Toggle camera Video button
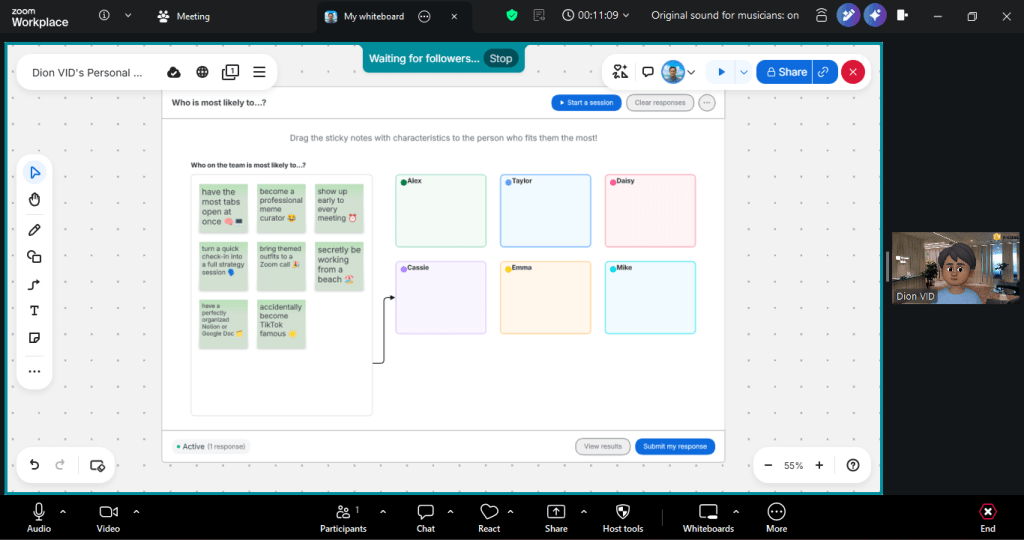Image resolution: width=1024 pixels, height=540 pixels. (x=108, y=518)
